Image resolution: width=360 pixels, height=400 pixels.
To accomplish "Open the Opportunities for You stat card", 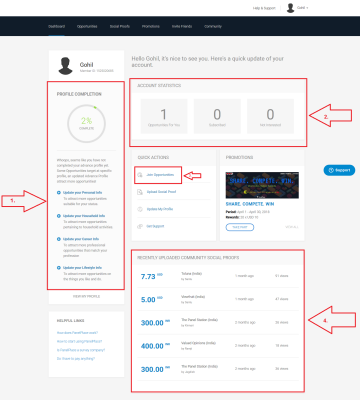I will point(164,116).
